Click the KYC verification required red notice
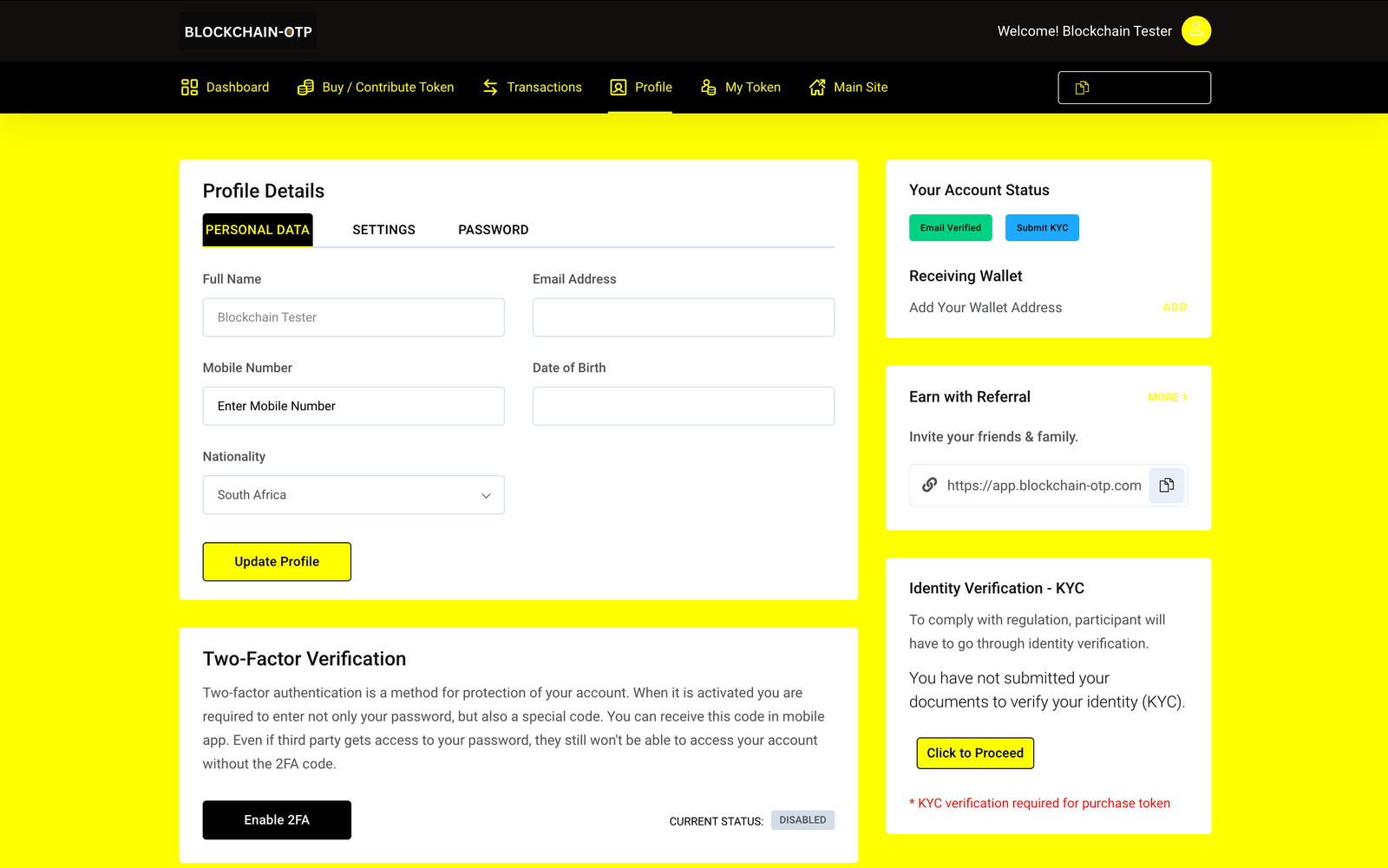 pyautogui.click(x=1039, y=804)
